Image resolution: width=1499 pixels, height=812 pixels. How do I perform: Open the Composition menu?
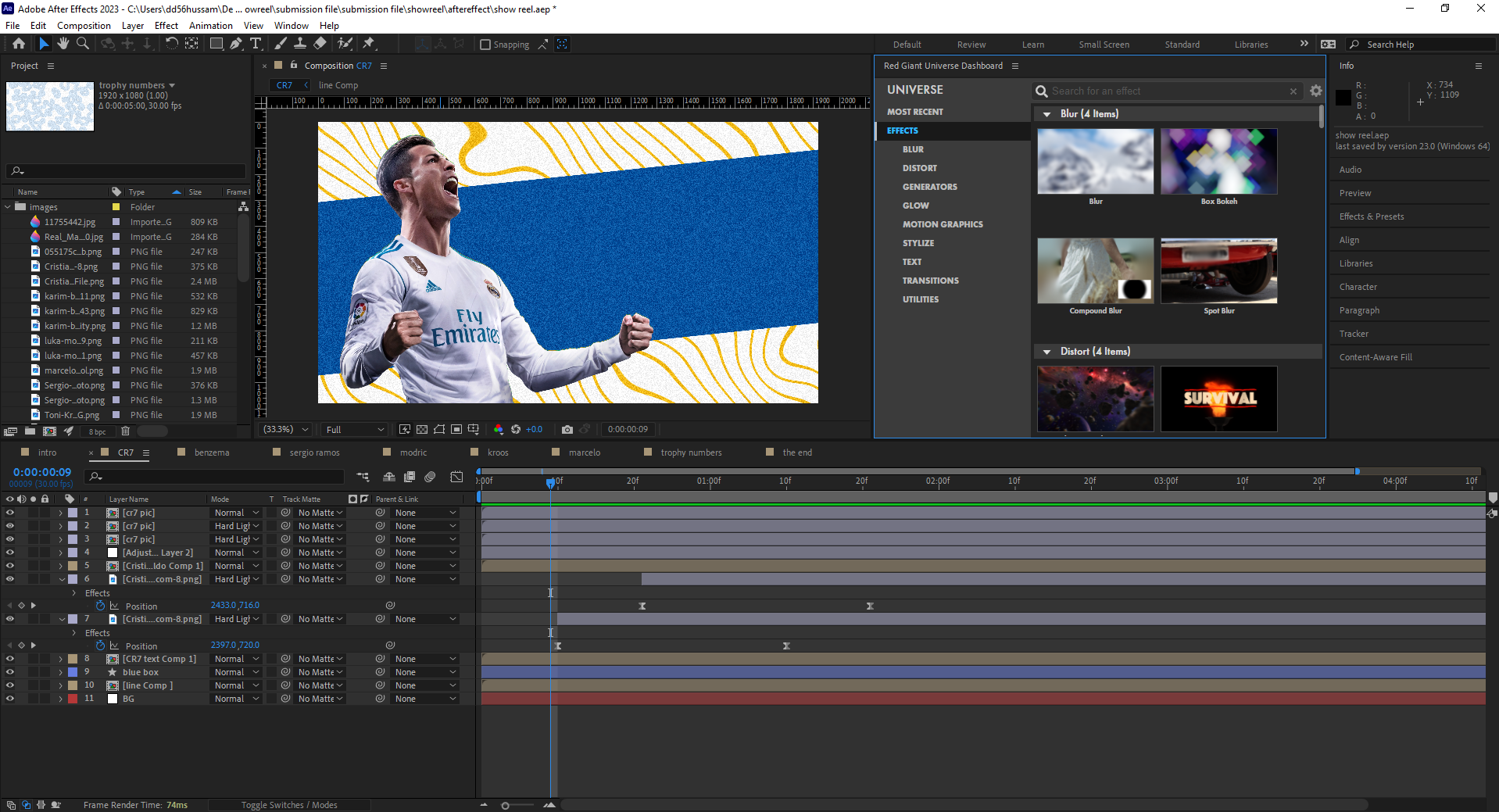84,26
